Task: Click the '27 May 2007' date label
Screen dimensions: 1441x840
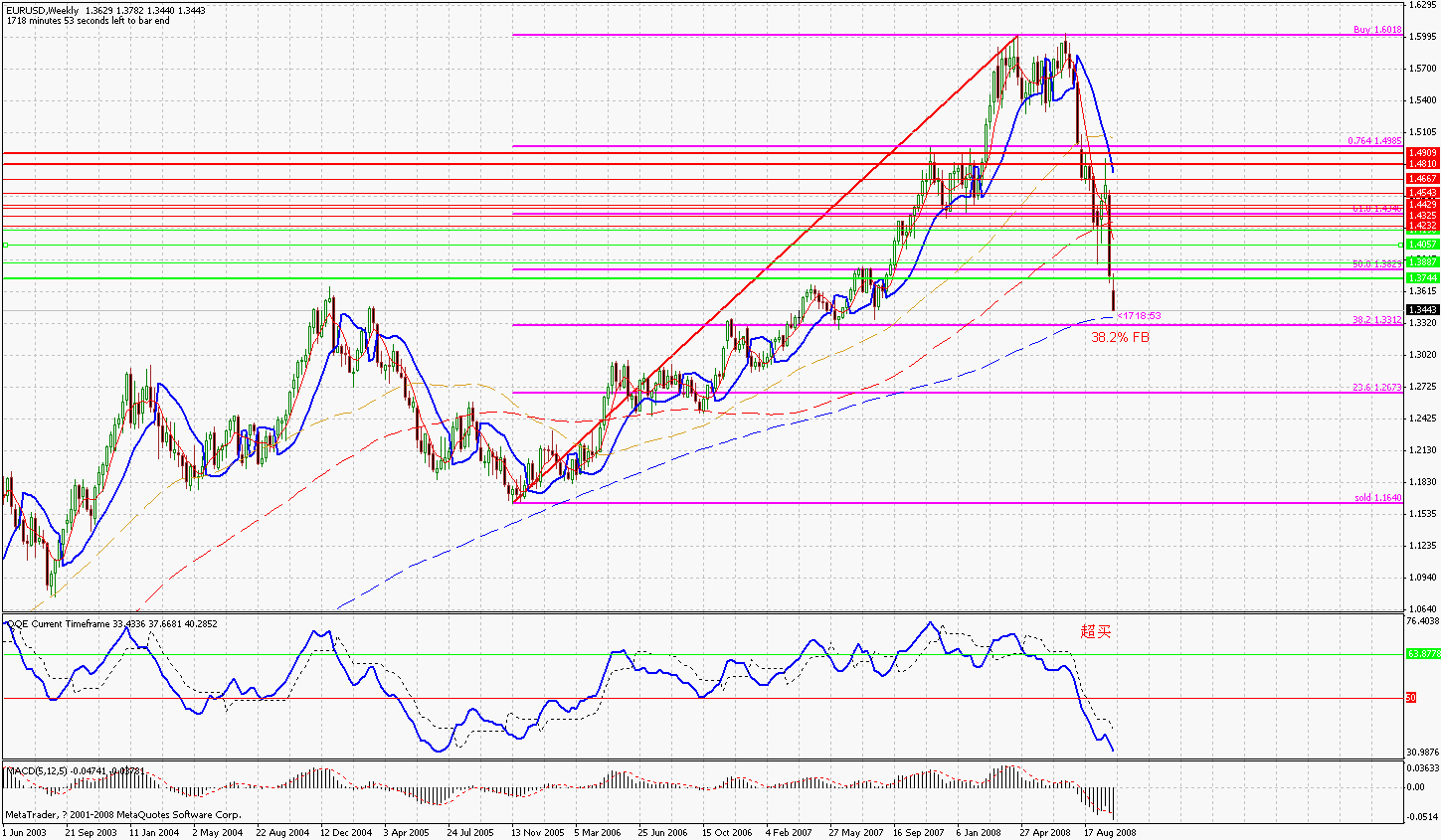Action: point(856,833)
